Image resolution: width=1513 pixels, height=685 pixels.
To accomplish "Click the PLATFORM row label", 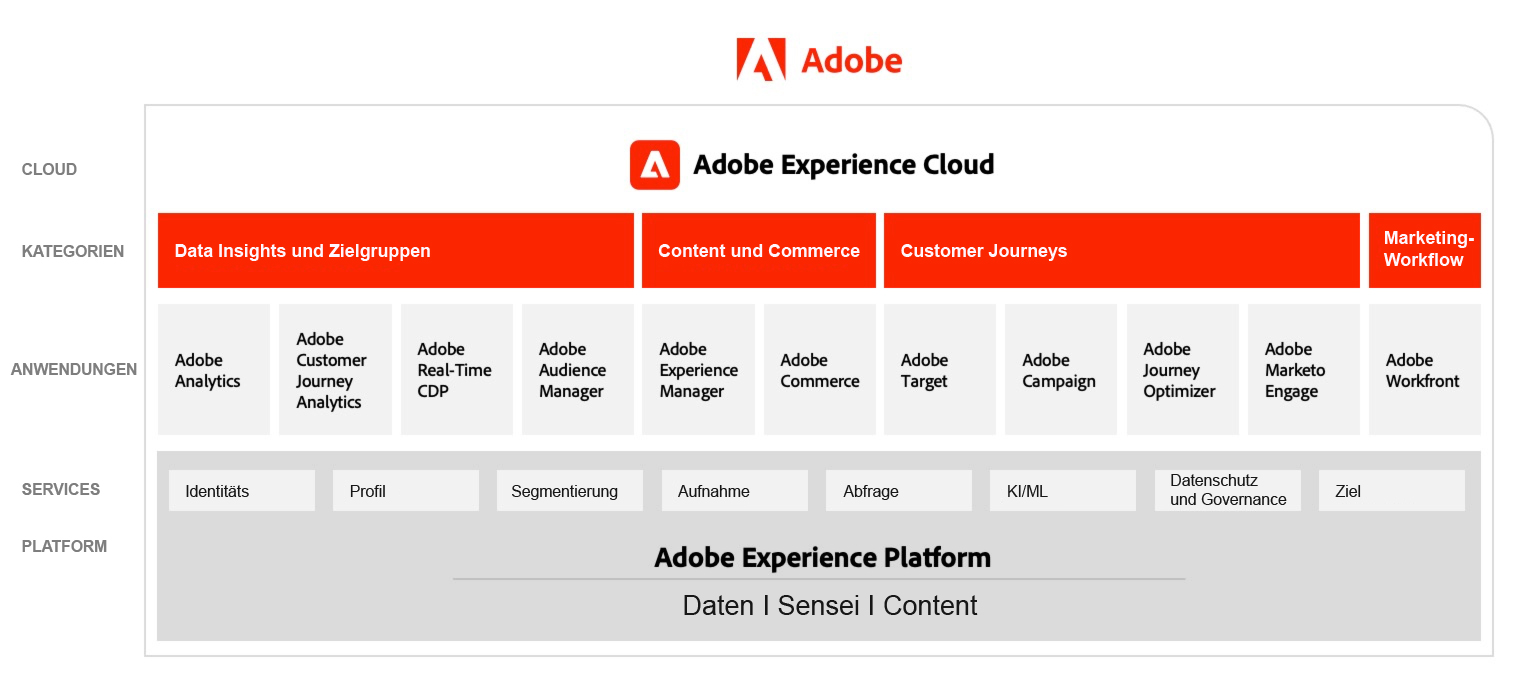I will click(x=64, y=547).
